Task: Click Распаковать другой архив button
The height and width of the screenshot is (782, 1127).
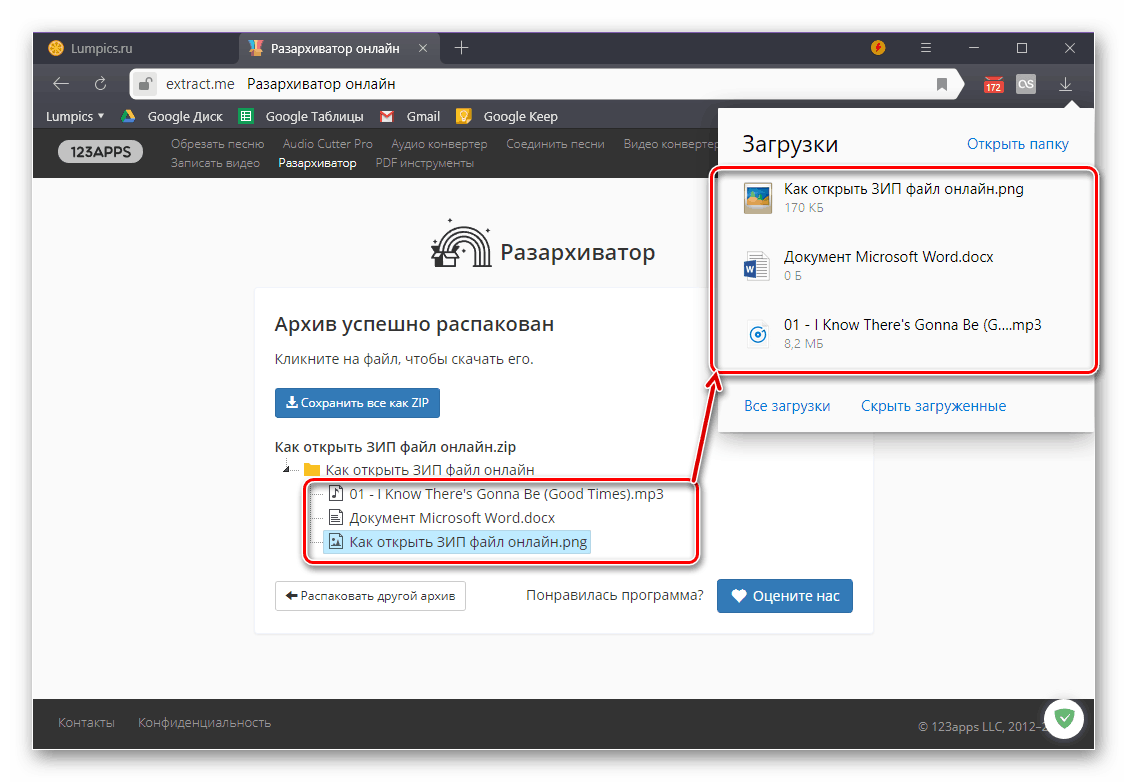Action: coord(370,596)
